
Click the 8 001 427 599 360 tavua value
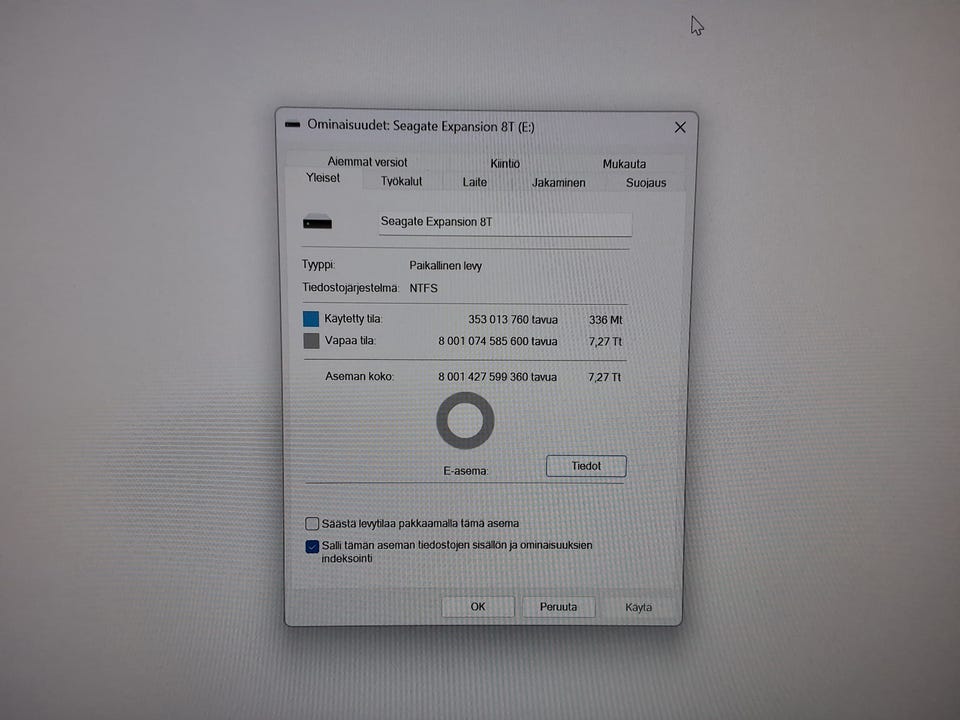tap(497, 377)
